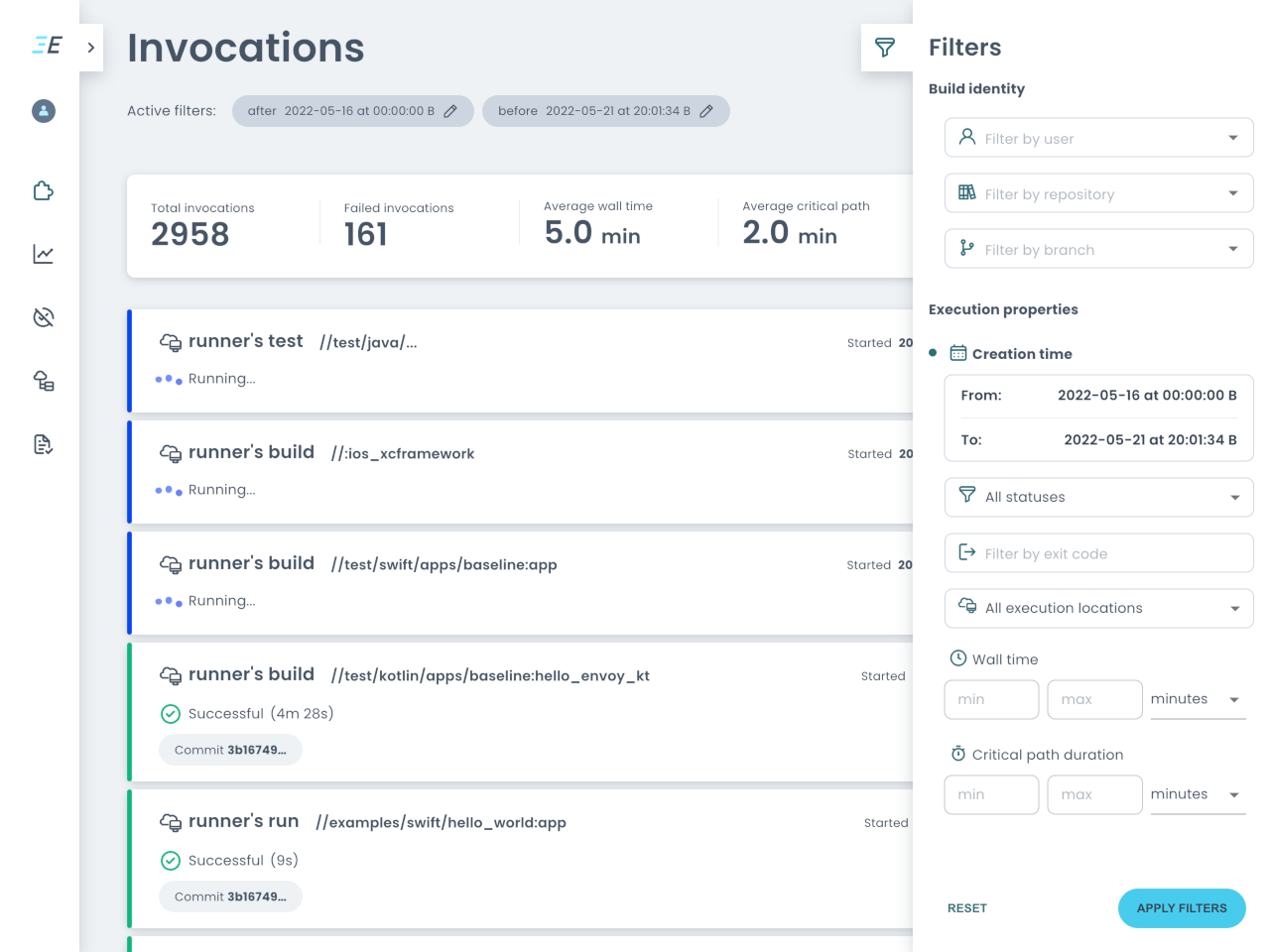Click cloud icon on ios_xcframework row
The height and width of the screenshot is (952, 1270).
pos(171,453)
